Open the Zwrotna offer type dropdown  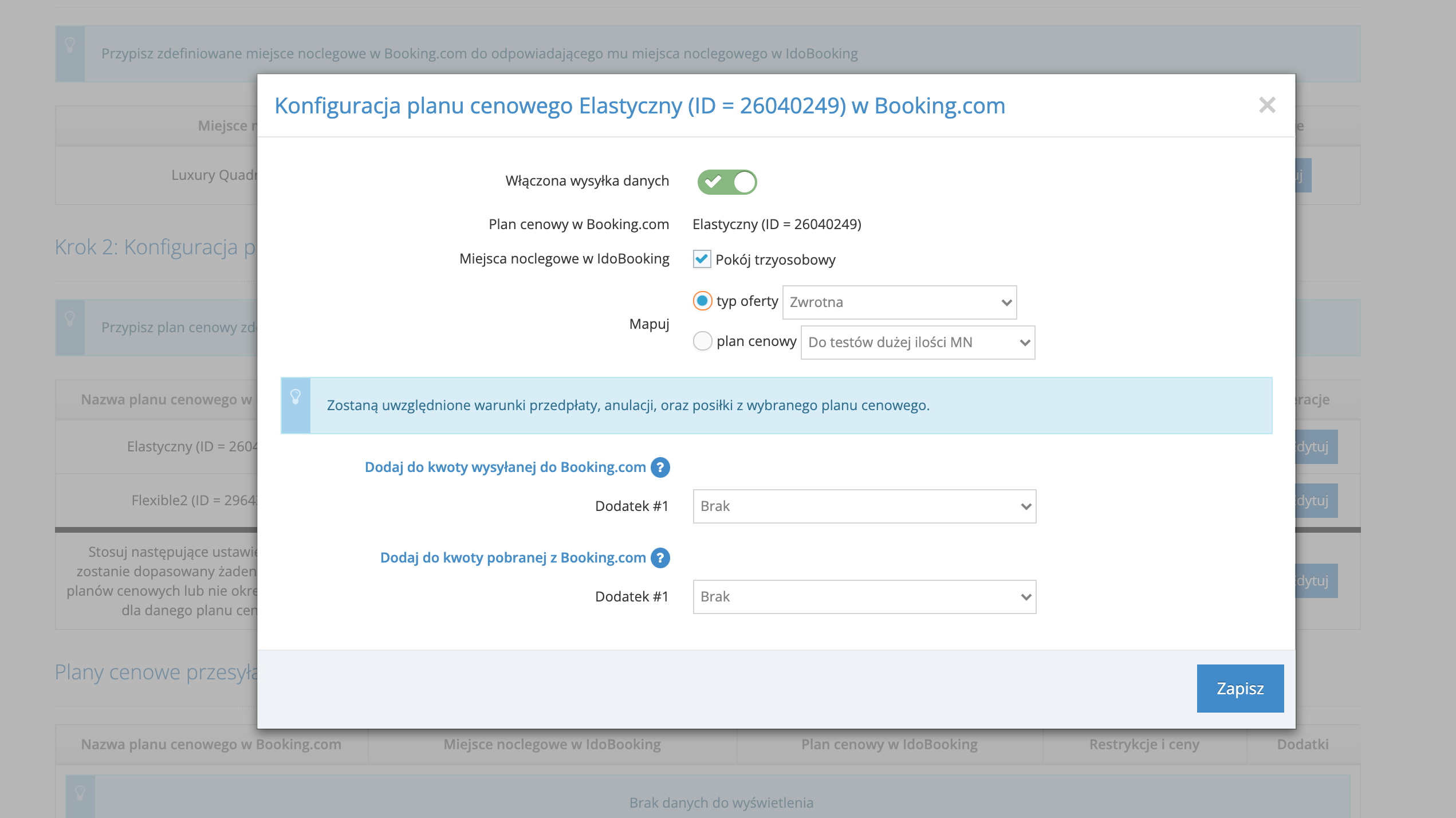point(899,302)
